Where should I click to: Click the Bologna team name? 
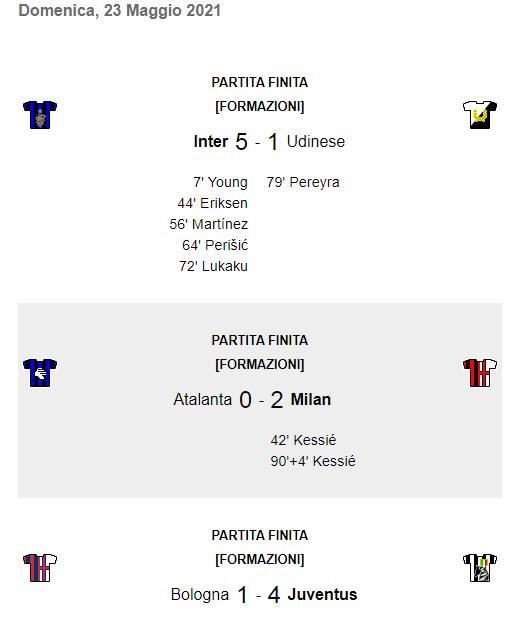pyautogui.click(x=200, y=594)
